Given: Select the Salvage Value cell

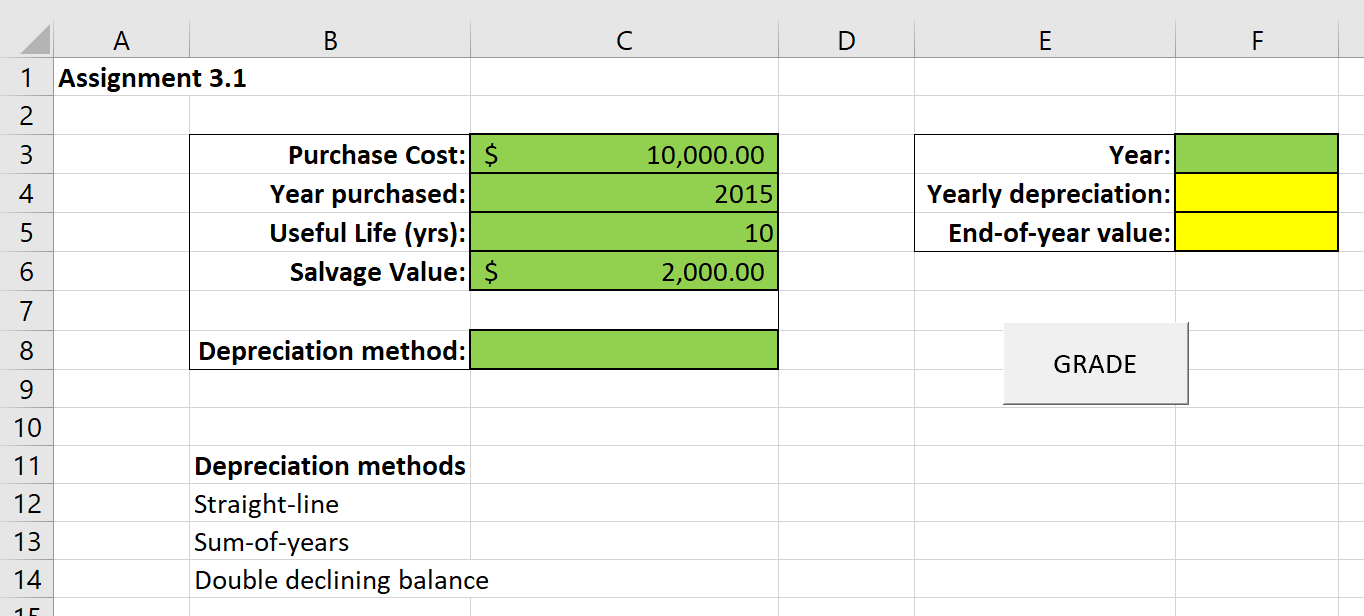Looking at the screenshot, I should tap(624, 271).
